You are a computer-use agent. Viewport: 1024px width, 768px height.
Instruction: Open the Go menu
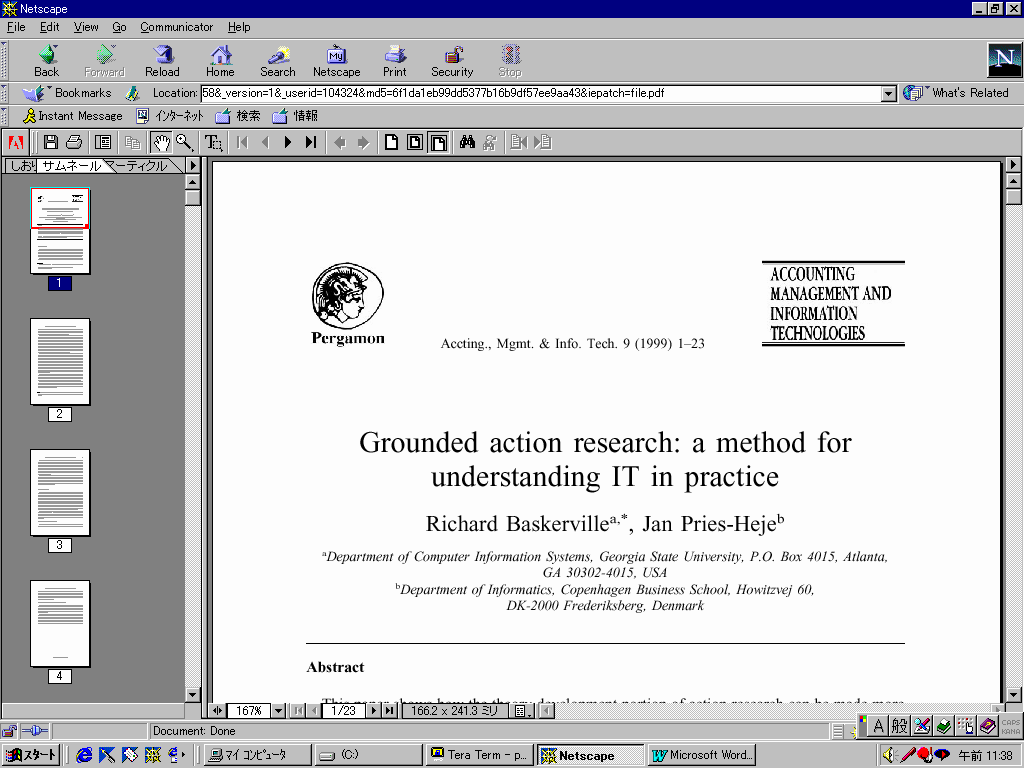tap(119, 27)
